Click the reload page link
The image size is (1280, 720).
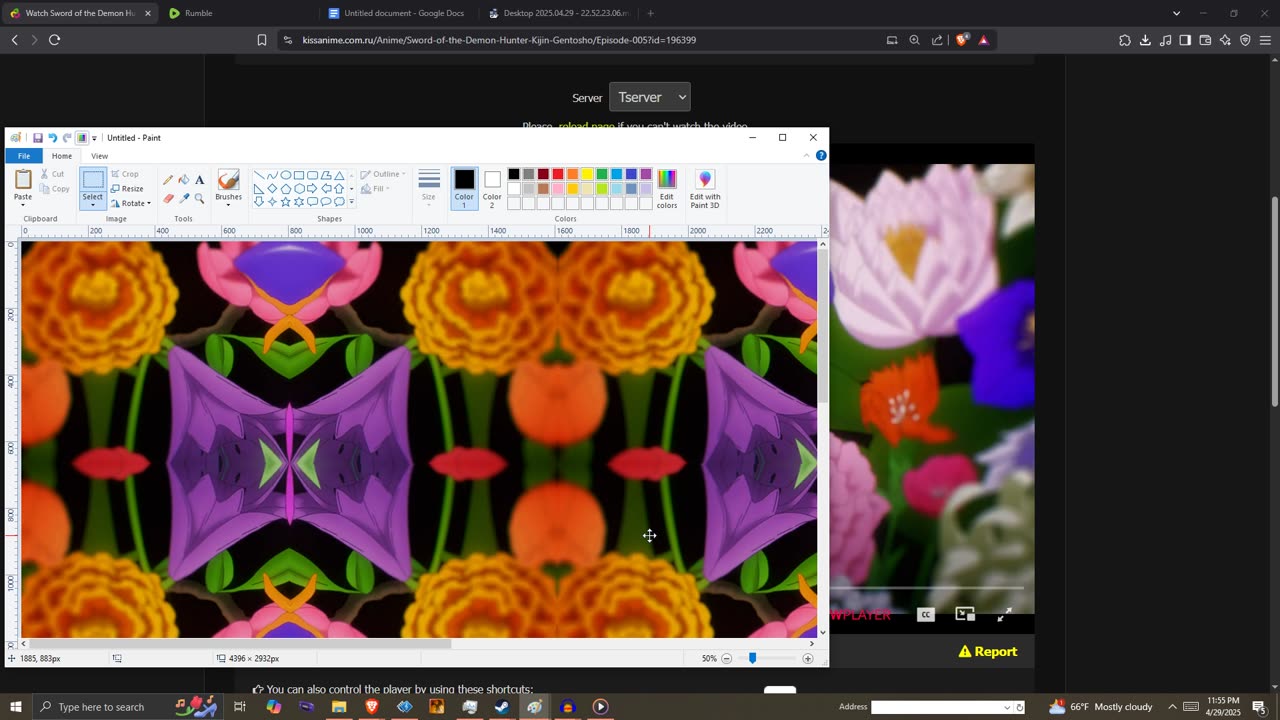point(586,127)
